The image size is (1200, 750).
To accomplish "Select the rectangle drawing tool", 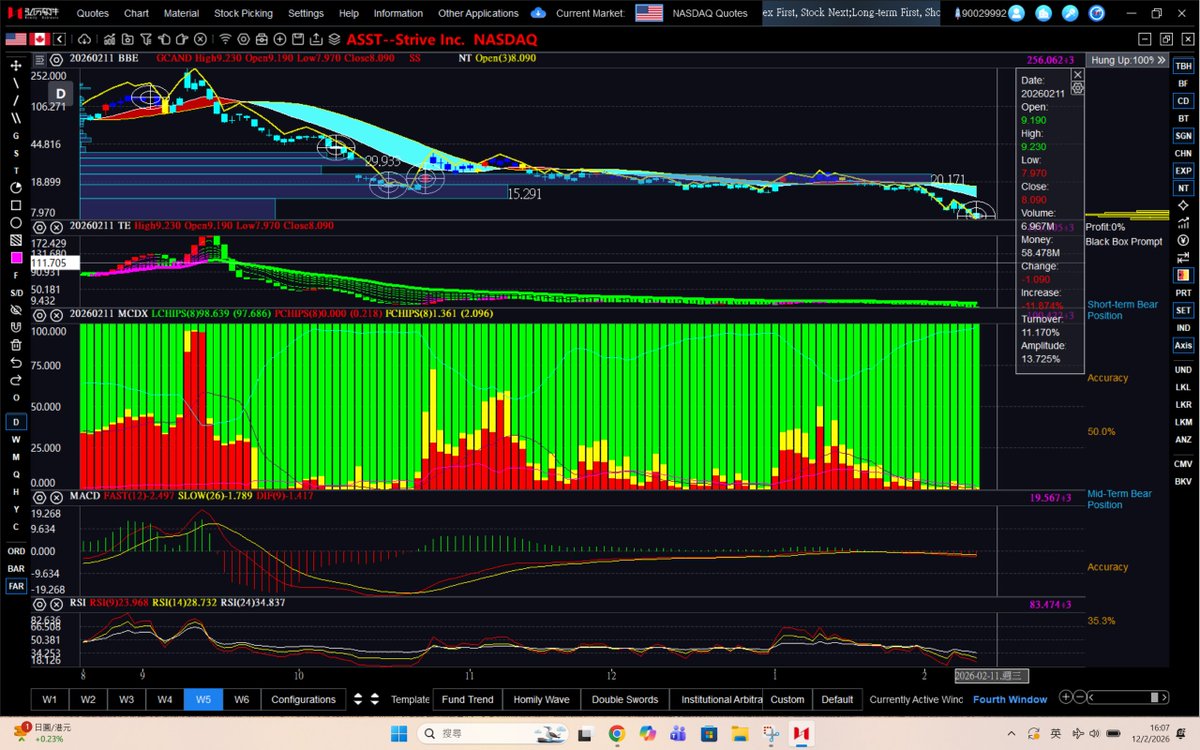I will click(x=16, y=205).
